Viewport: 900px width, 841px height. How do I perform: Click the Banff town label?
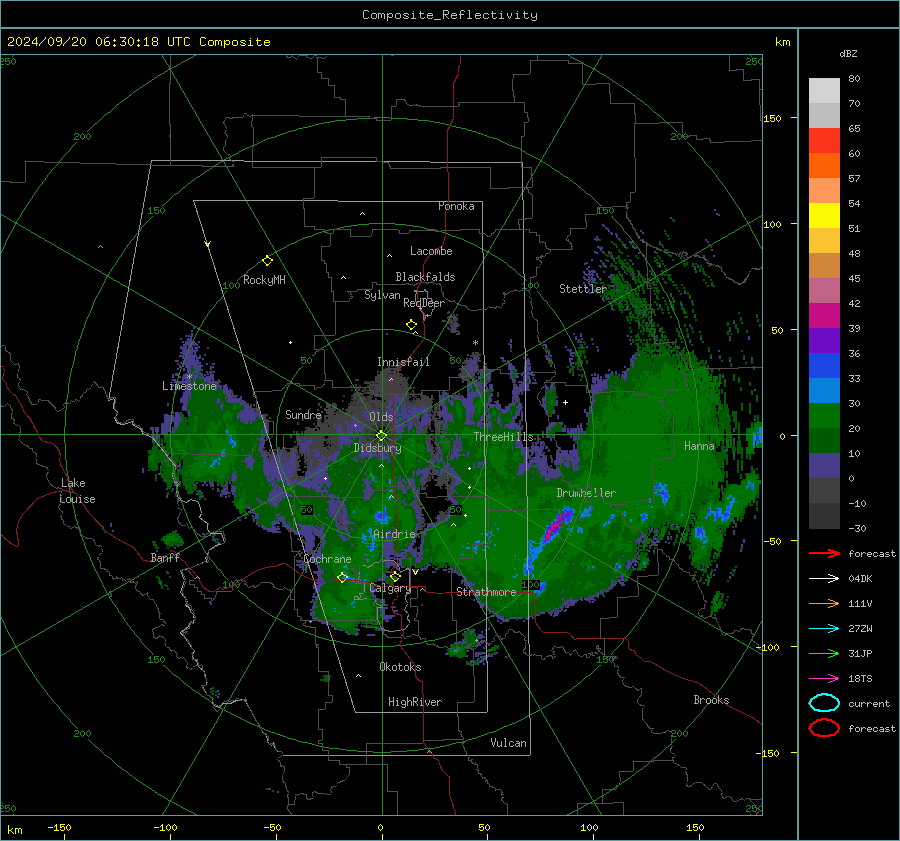(165, 557)
